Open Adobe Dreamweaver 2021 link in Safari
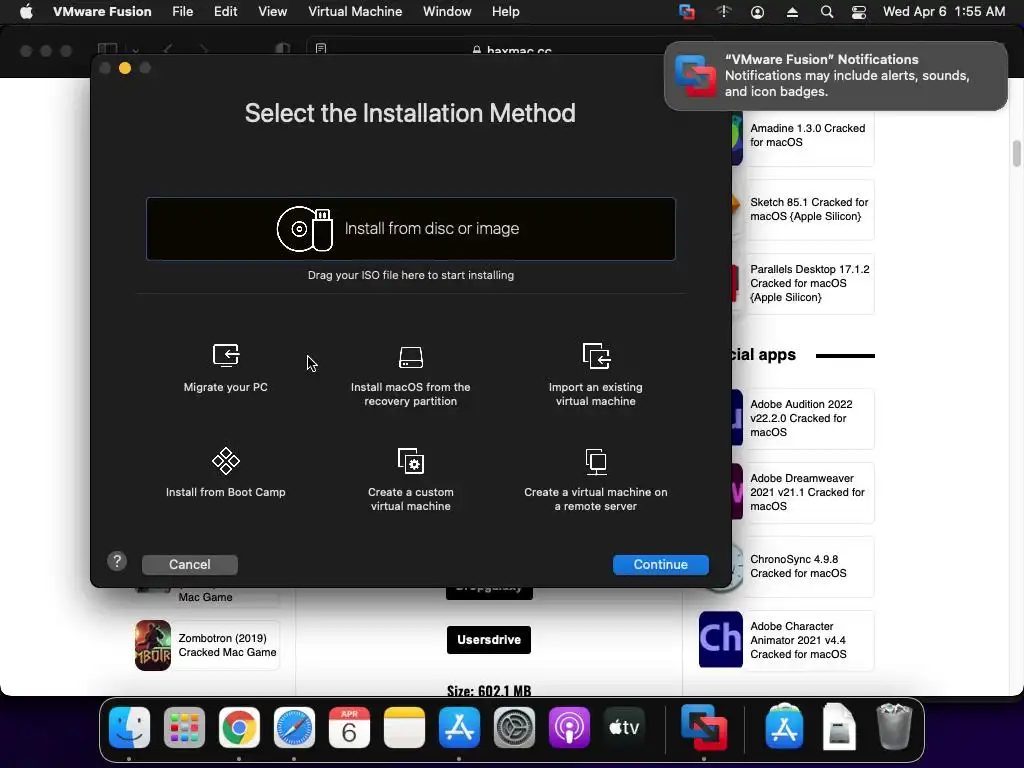1024x768 pixels. coord(807,492)
